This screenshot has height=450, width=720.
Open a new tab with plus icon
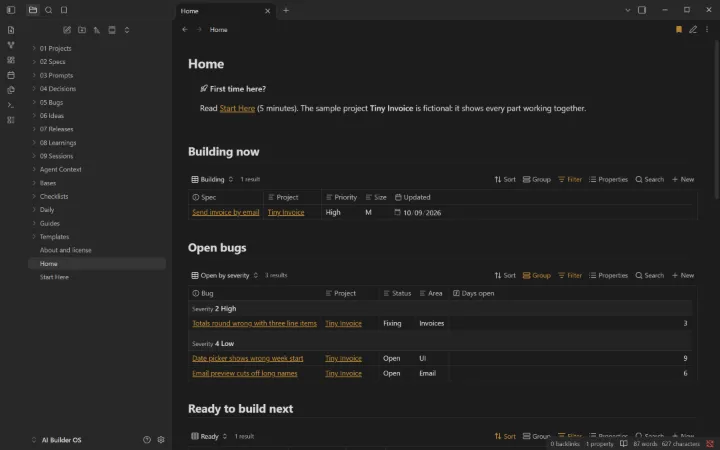point(286,10)
